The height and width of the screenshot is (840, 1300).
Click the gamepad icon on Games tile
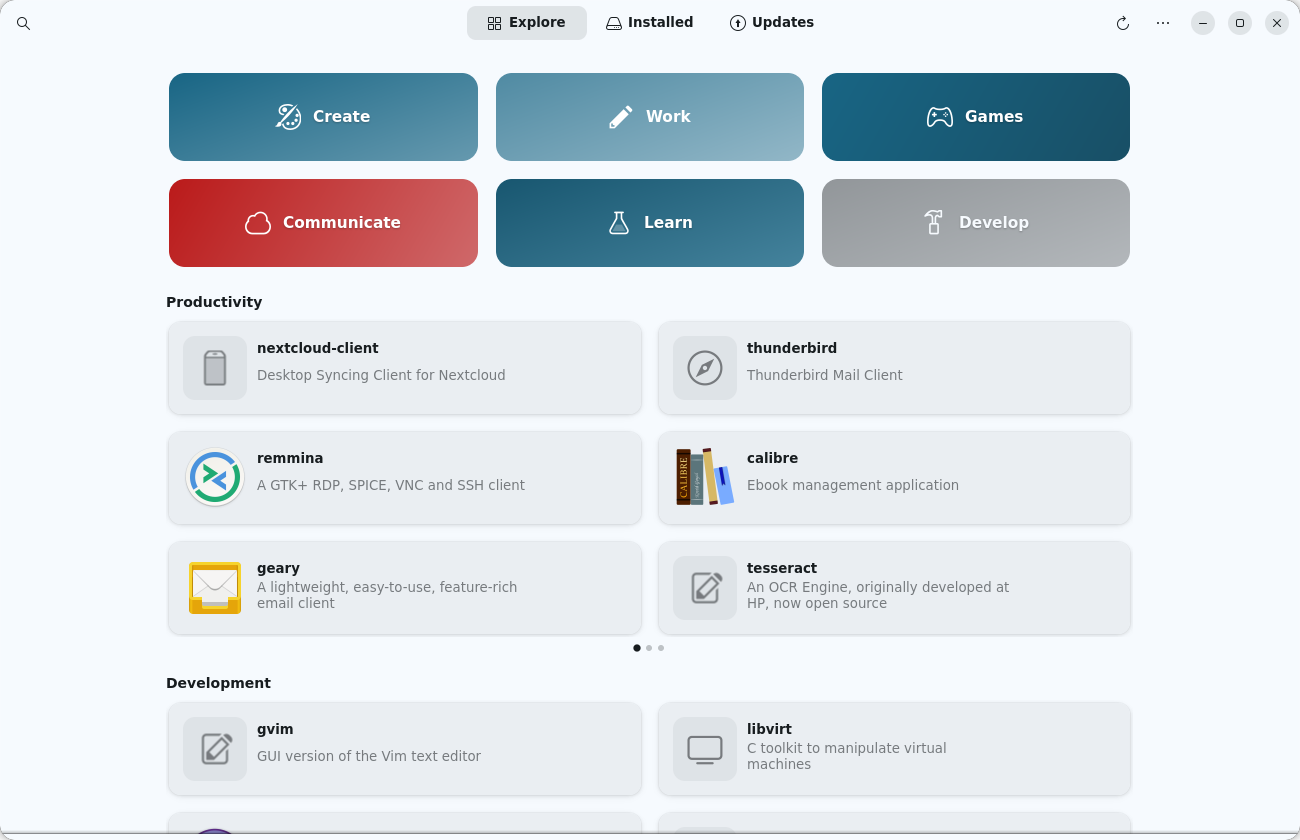[940, 117]
